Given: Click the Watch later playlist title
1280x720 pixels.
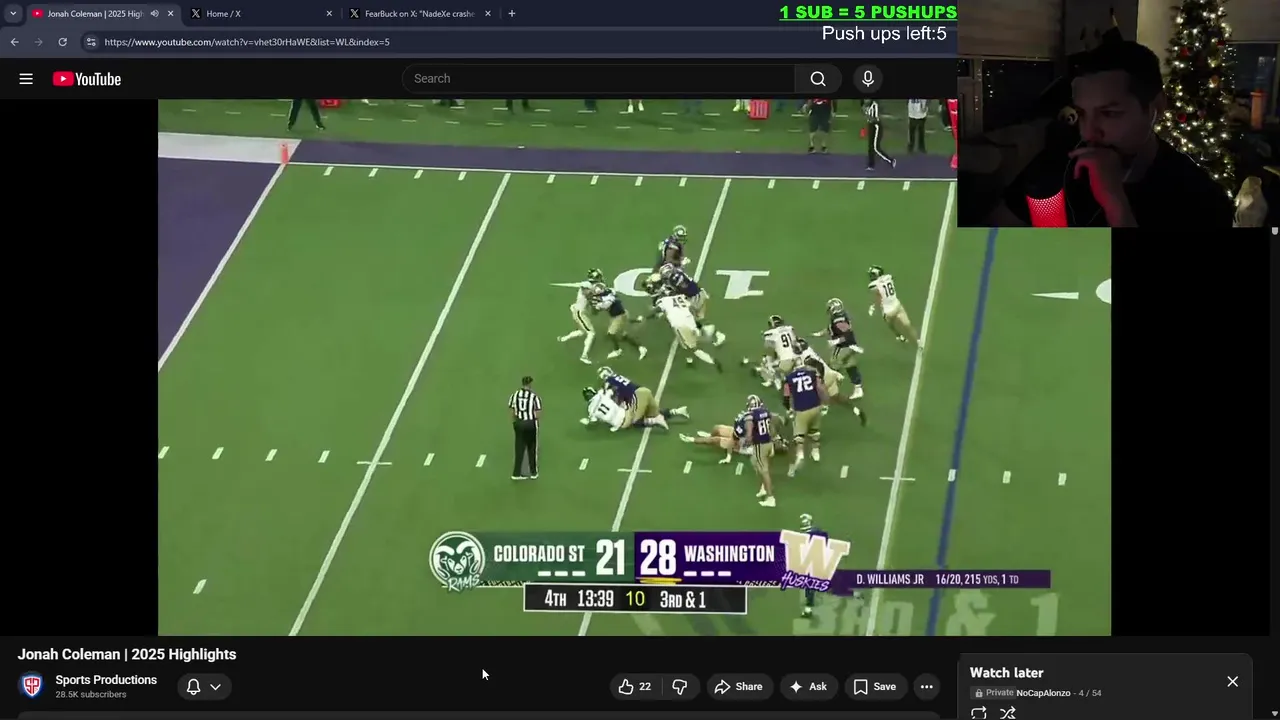Looking at the screenshot, I should (x=1007, y=673).
